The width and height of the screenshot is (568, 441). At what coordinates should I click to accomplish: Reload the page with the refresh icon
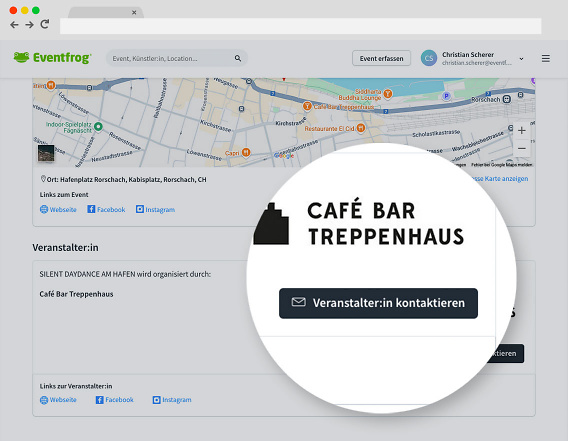[45, 24]
